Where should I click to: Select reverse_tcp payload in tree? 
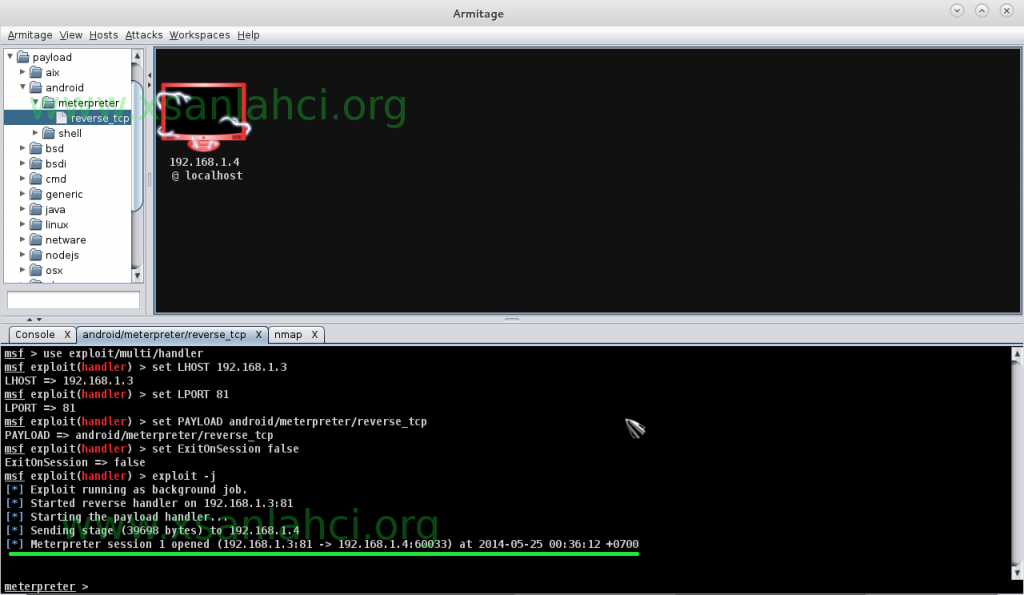[100, 118]
